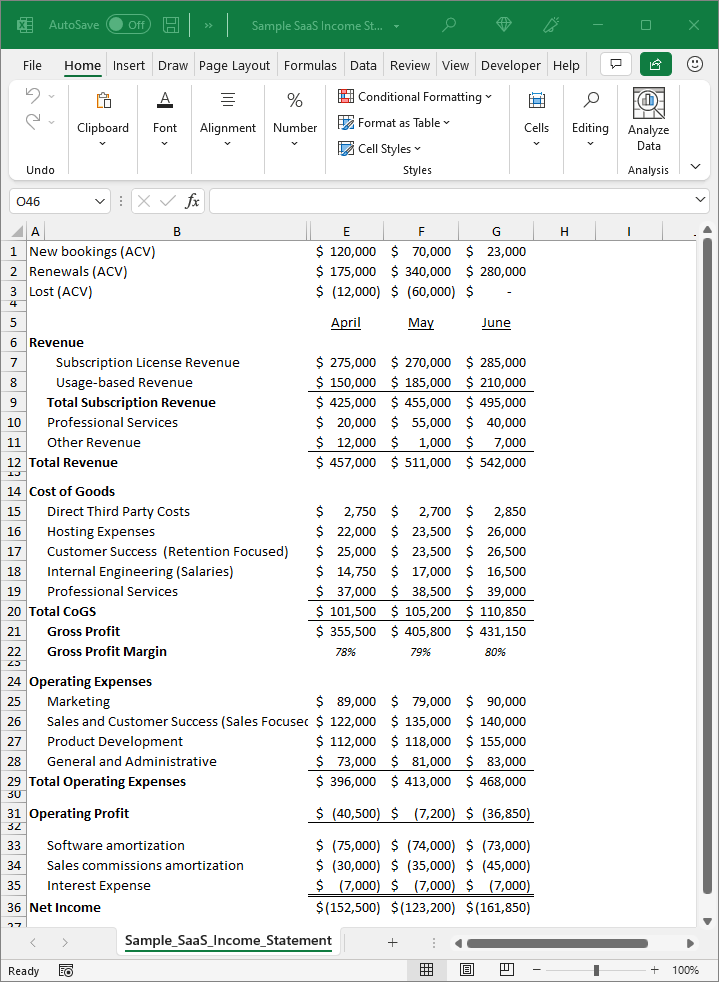
Task: Open the Redo history dropdown arrow
Action: click(51, 122)
